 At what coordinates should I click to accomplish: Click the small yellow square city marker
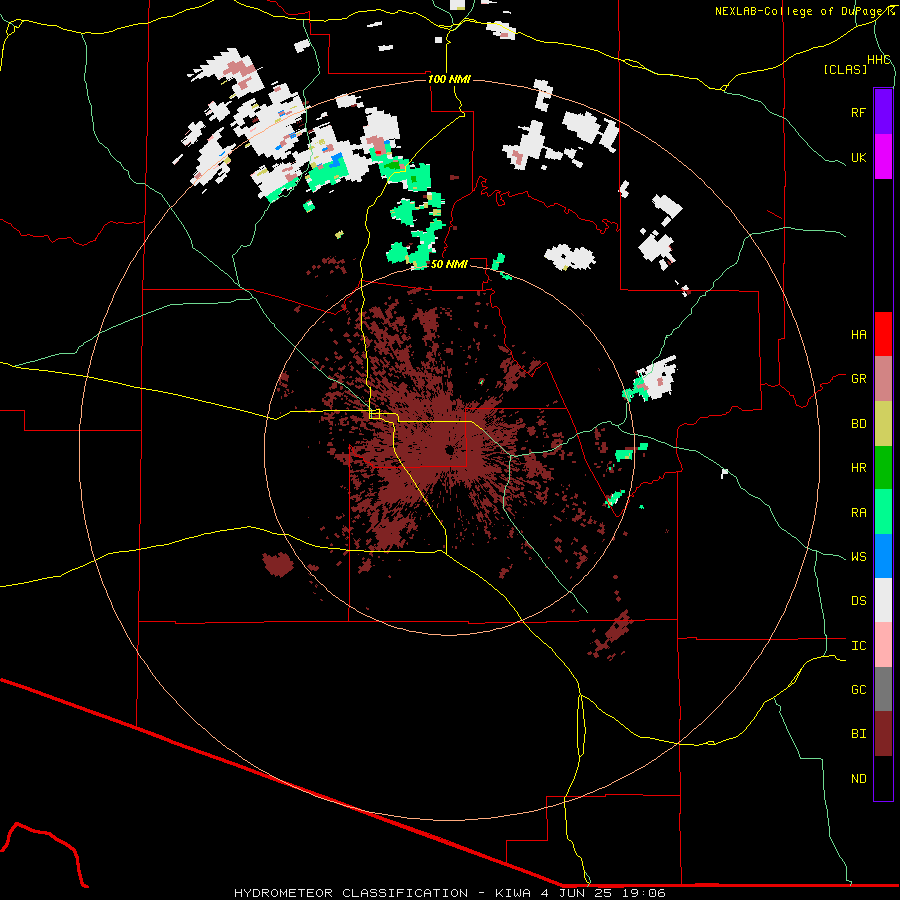point(375,414)
